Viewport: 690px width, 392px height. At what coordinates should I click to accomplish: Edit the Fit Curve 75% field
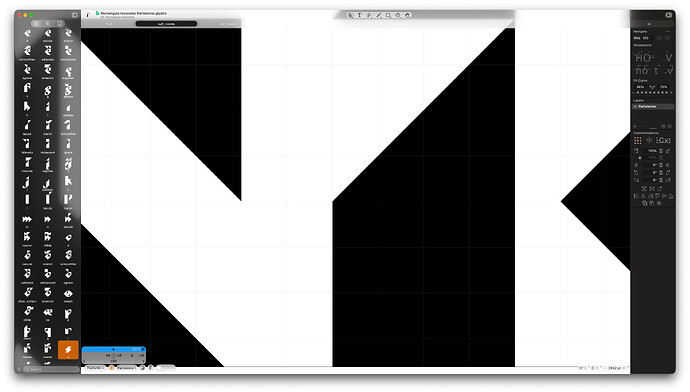664,87
